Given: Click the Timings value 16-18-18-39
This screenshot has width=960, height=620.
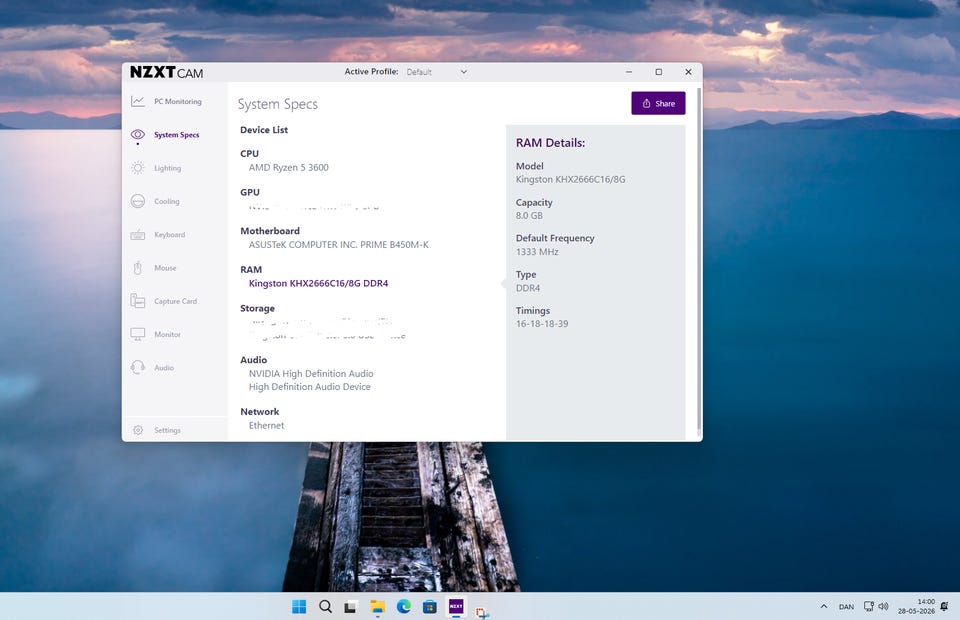Looking at the screenshot, I should click(542, 324).
